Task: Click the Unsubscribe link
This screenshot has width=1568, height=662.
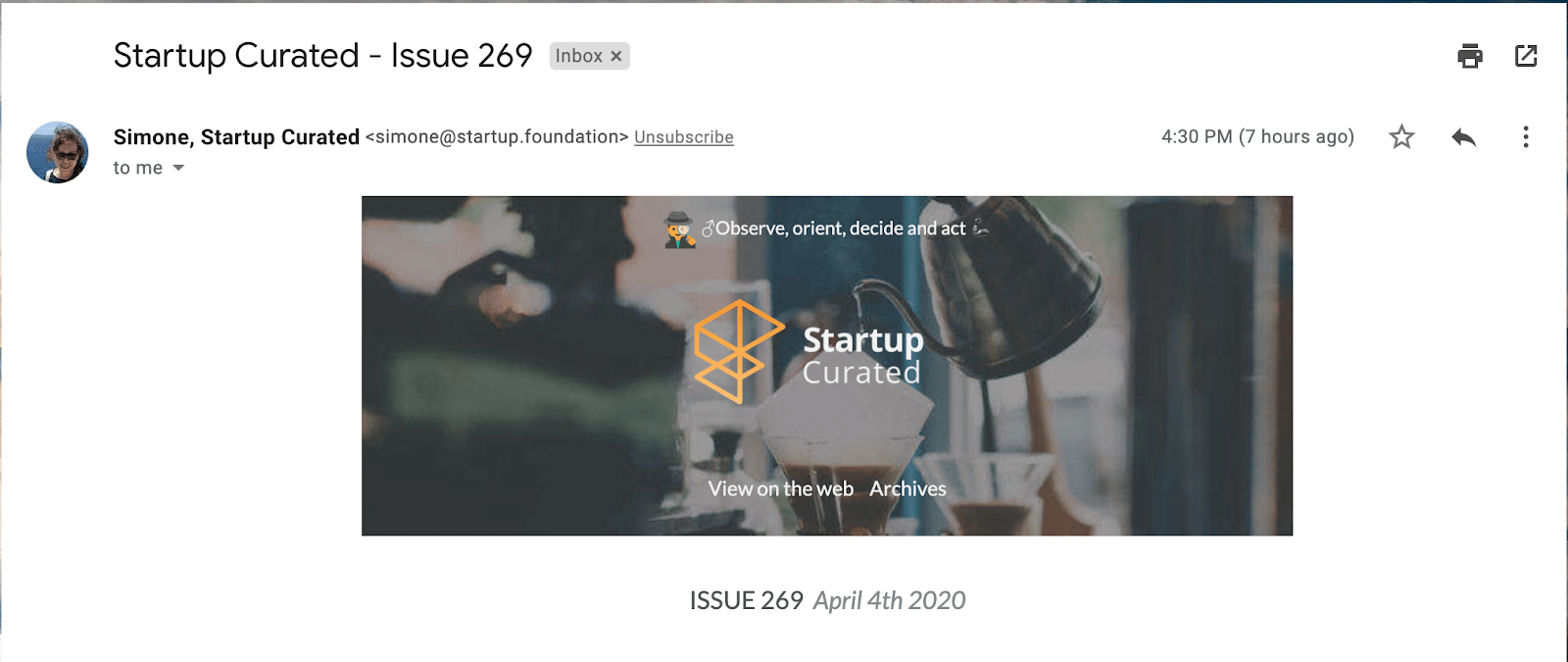Action: pyautogui.click(x=683, y=137)
